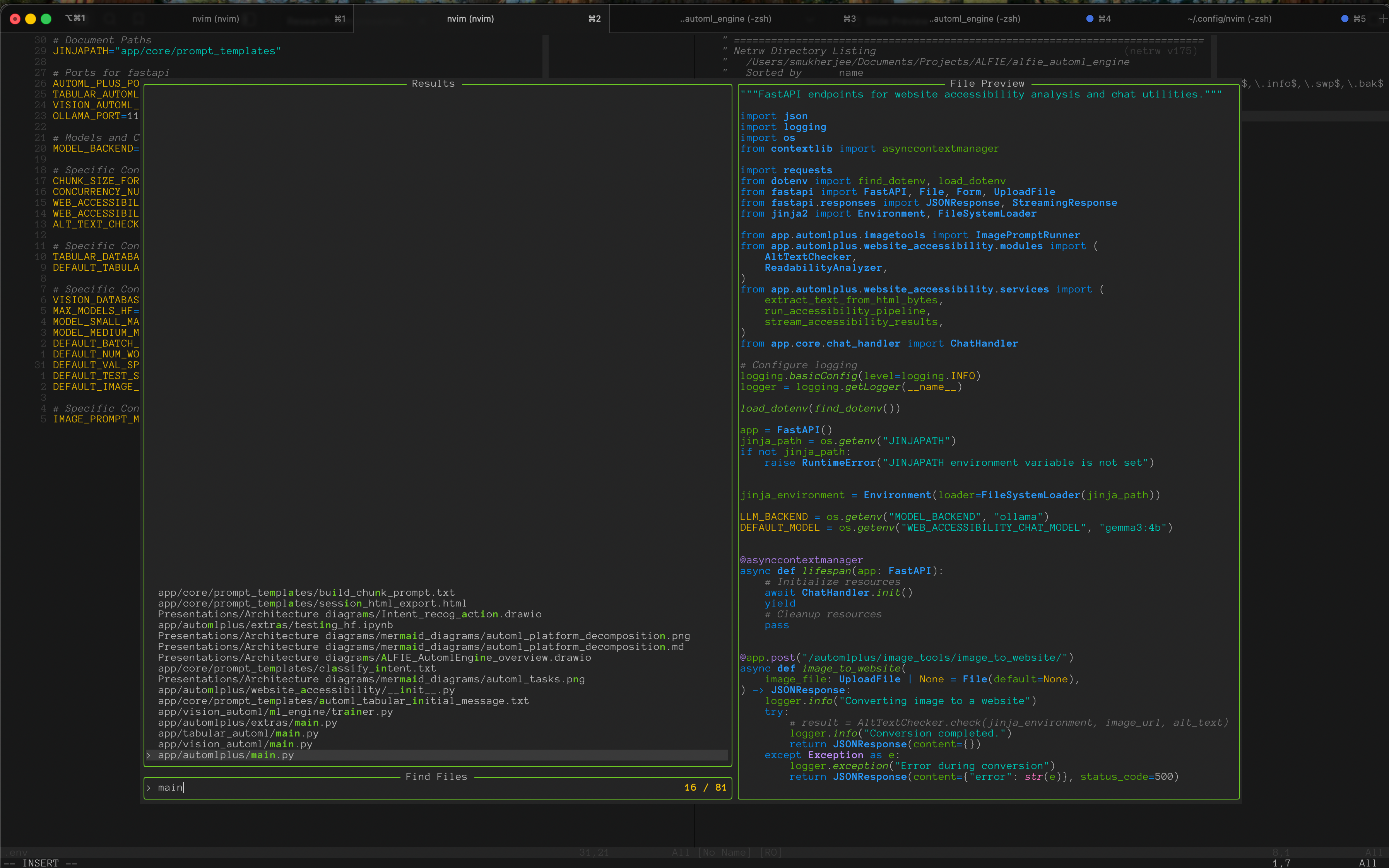This screenshot has height=868, width=1389.
Task: Select app/vision_automl/main.py result
Action: [x=235, y=744]
